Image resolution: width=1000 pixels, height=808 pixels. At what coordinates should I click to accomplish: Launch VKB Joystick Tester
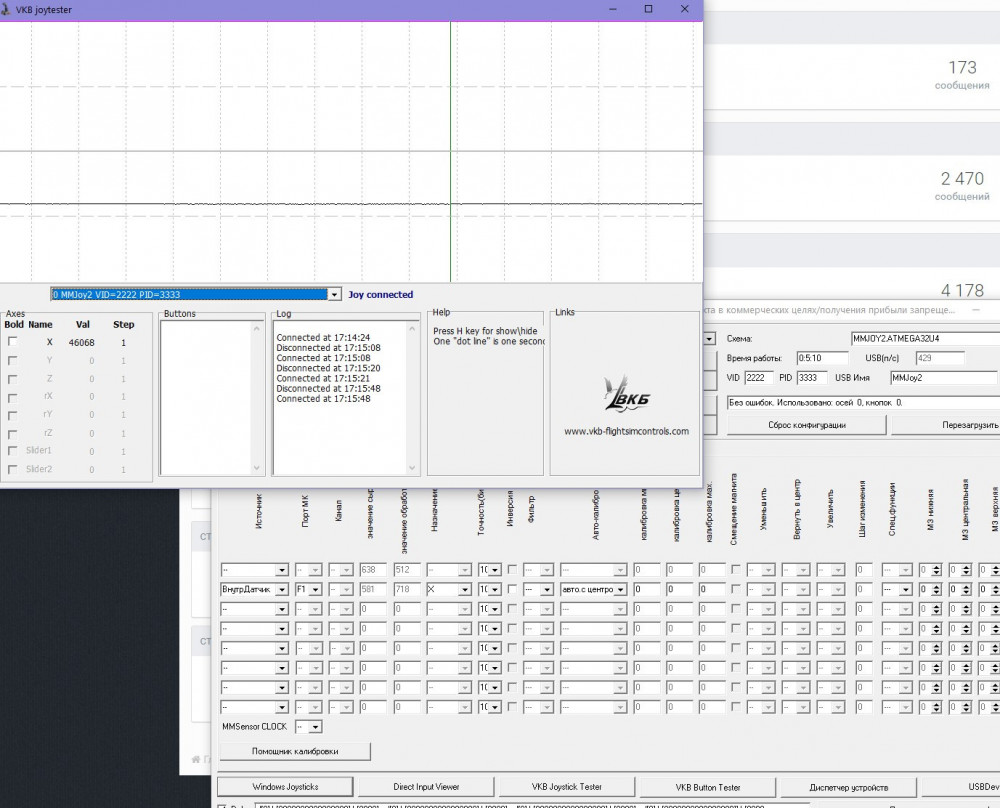coord(567,787)
